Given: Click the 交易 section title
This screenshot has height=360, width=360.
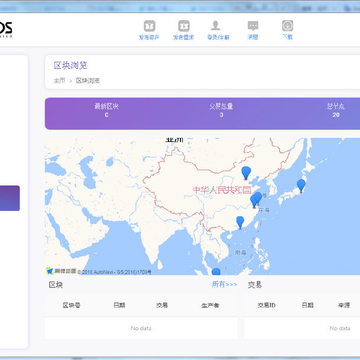Looking at the screenshot, I should [255, 285].
